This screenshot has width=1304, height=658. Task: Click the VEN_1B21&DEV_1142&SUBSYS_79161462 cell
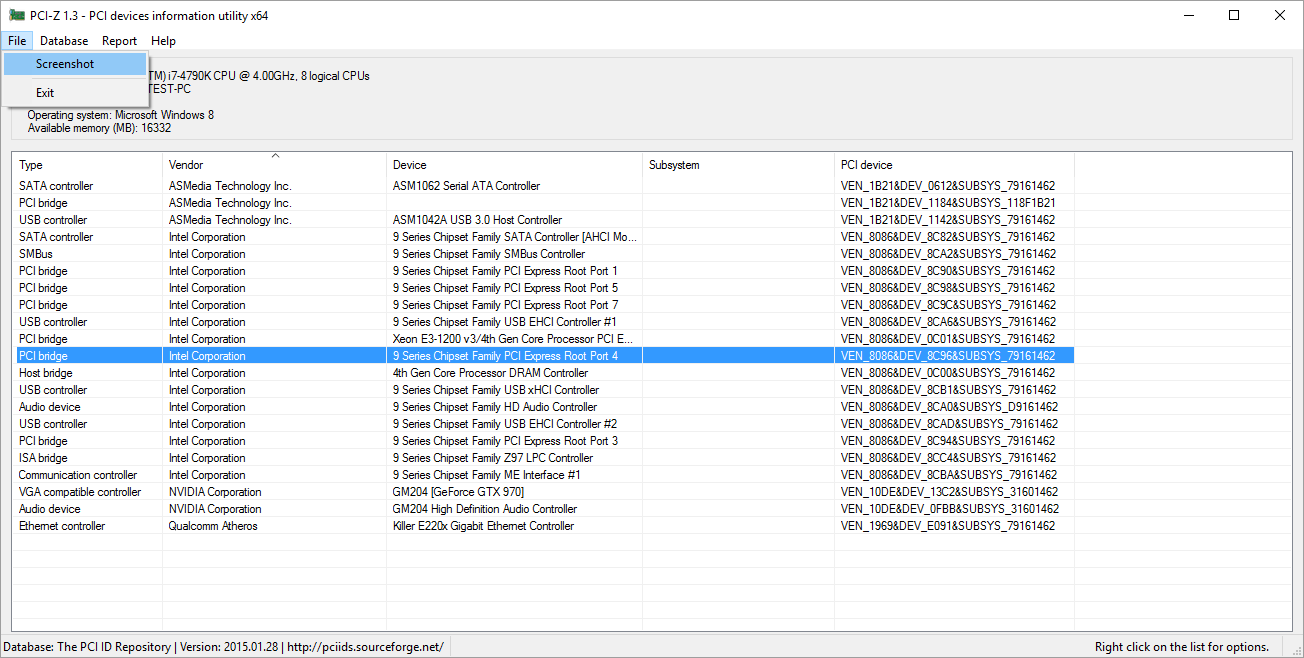(948, 220)
